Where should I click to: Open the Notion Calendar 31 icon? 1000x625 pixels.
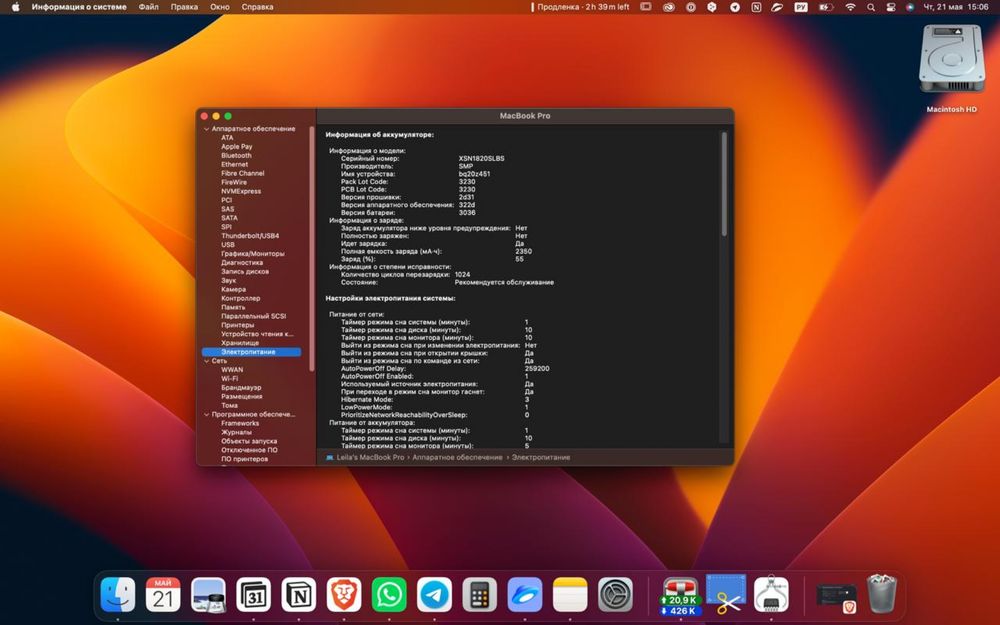coord(254,594)
